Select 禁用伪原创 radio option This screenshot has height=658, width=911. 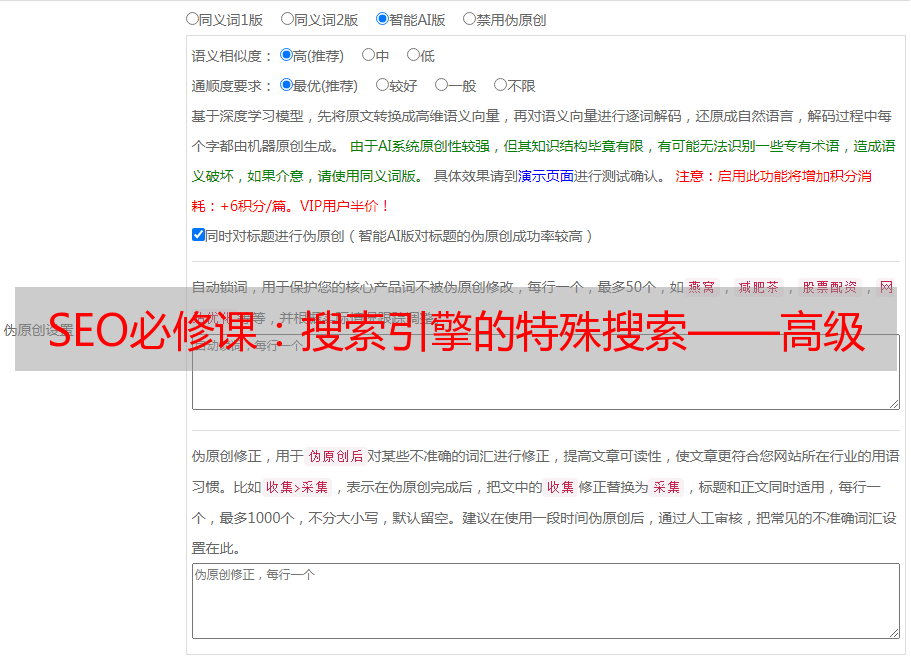pyautogui.click(x=469, y=19)
